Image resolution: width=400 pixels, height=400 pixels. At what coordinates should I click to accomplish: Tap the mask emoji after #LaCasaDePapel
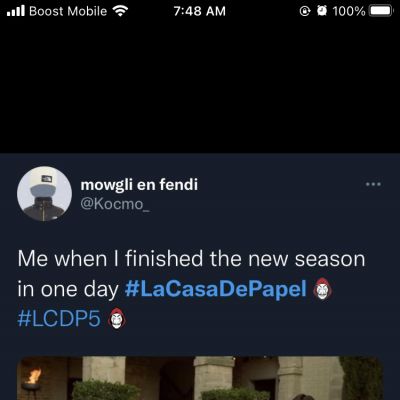tap(322, 289)
